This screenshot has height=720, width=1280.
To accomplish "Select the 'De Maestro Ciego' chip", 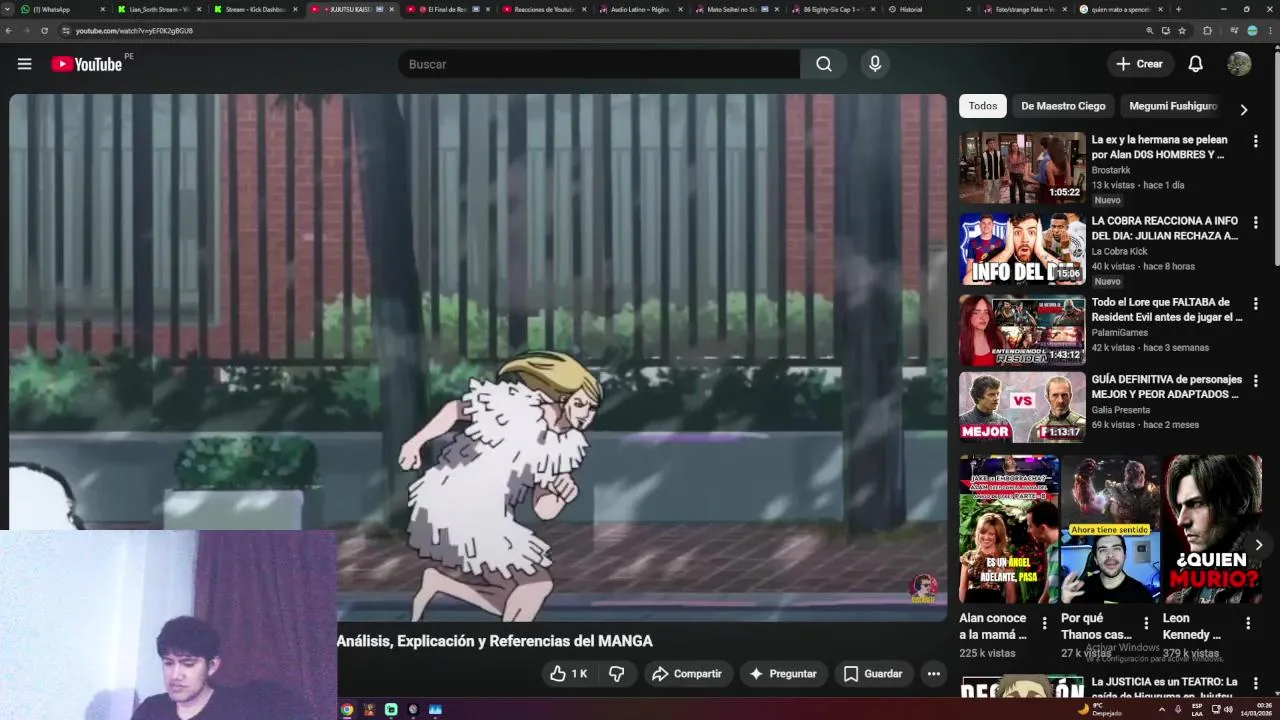I will [x=1063, y=106].
